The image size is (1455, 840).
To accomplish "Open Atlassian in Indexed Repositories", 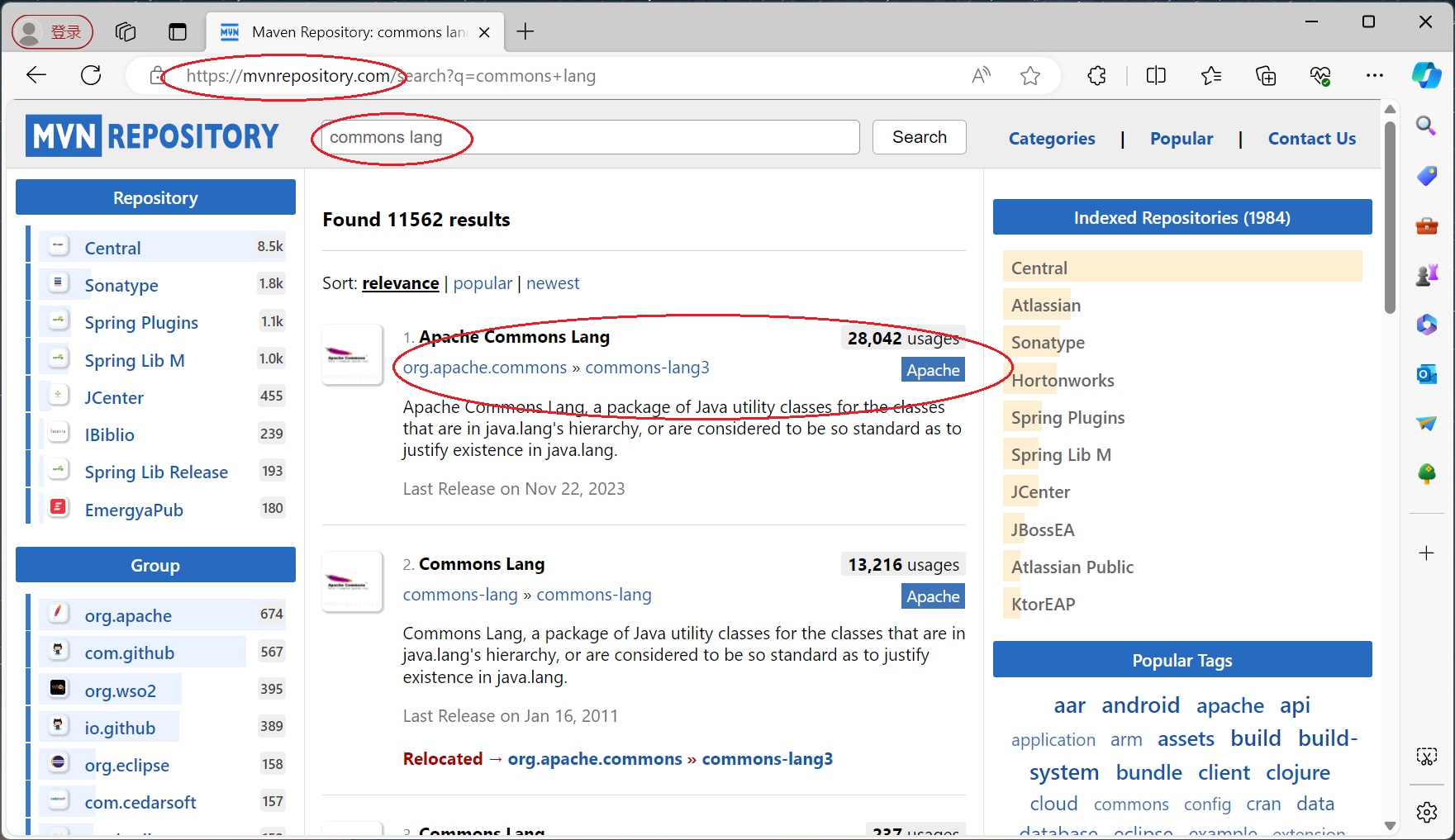I will [x=1046, y=305].
